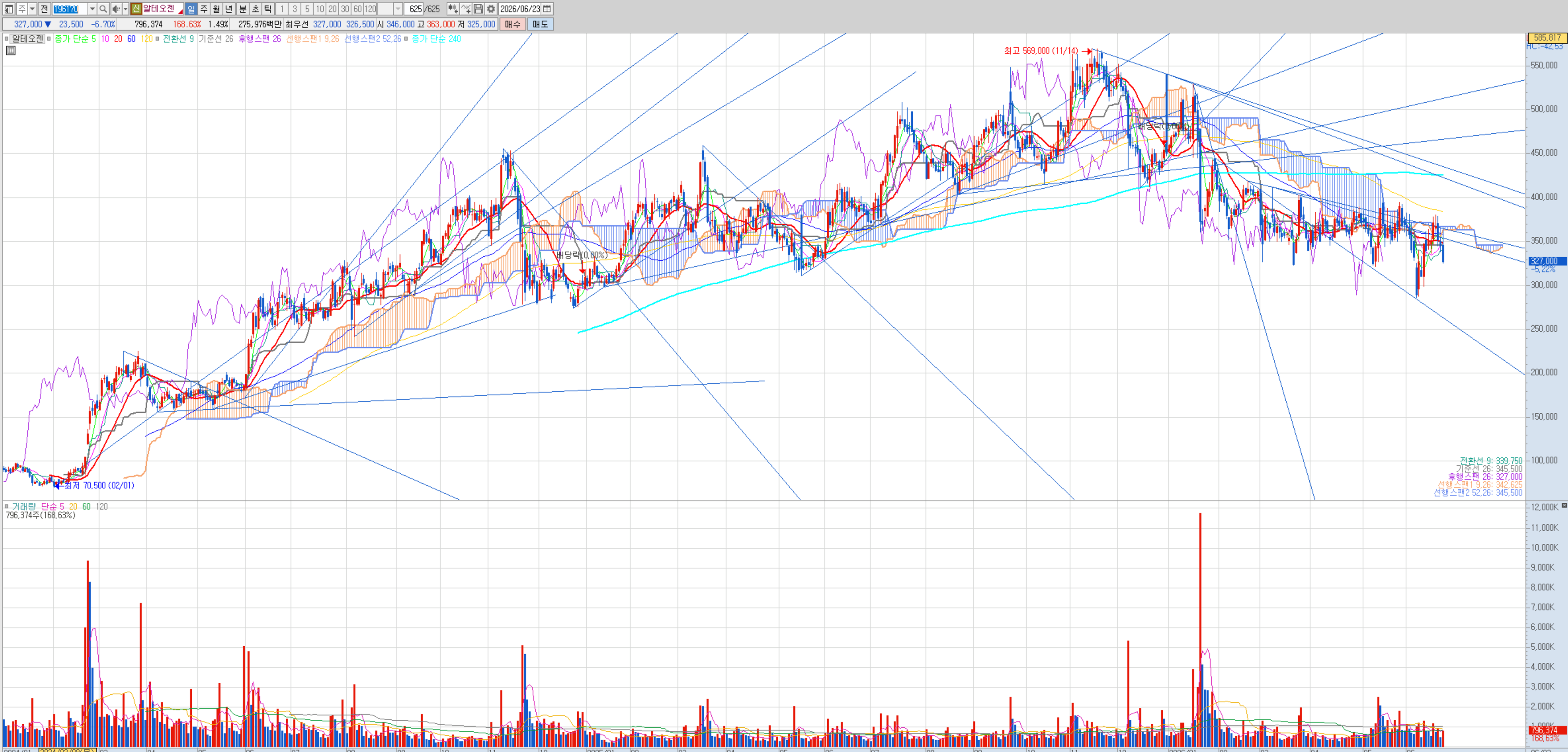Toggle the small square marker before 종가 단순 240

point(407,38)
